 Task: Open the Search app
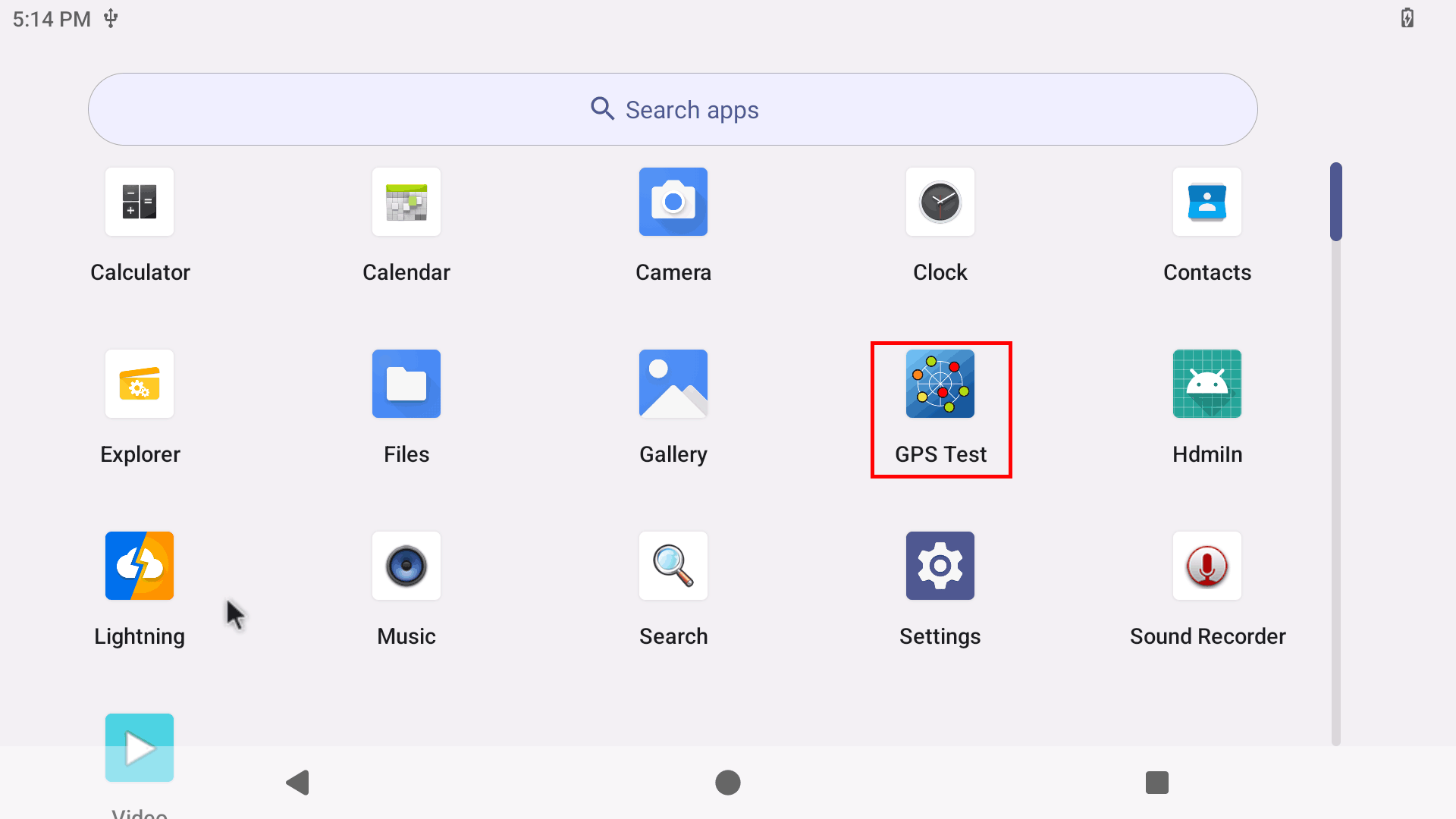pyautogui.click(x=673, y=566)
